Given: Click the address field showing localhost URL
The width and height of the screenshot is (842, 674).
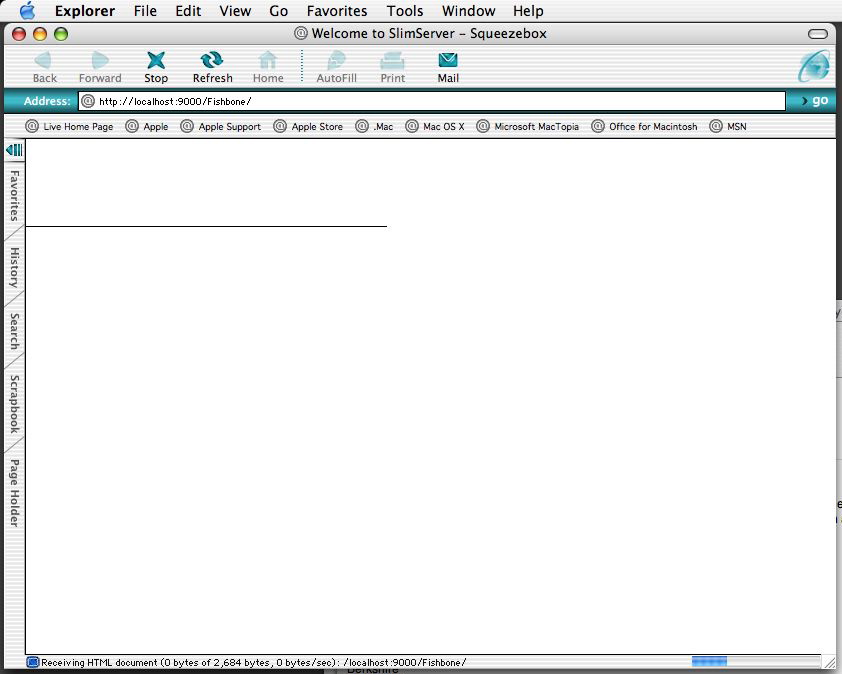Looking at the screenshot, I should click(x=440, y=101).
